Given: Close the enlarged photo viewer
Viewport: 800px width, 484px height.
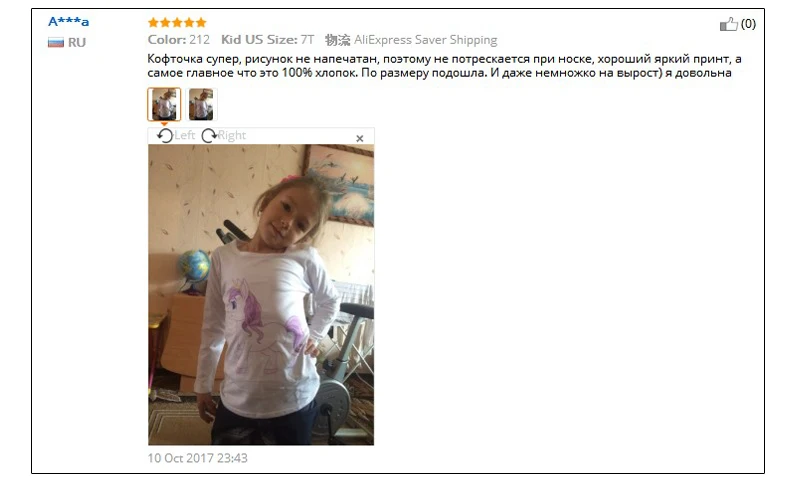Looking at the screenshot, I should click(x=360, y=138).
